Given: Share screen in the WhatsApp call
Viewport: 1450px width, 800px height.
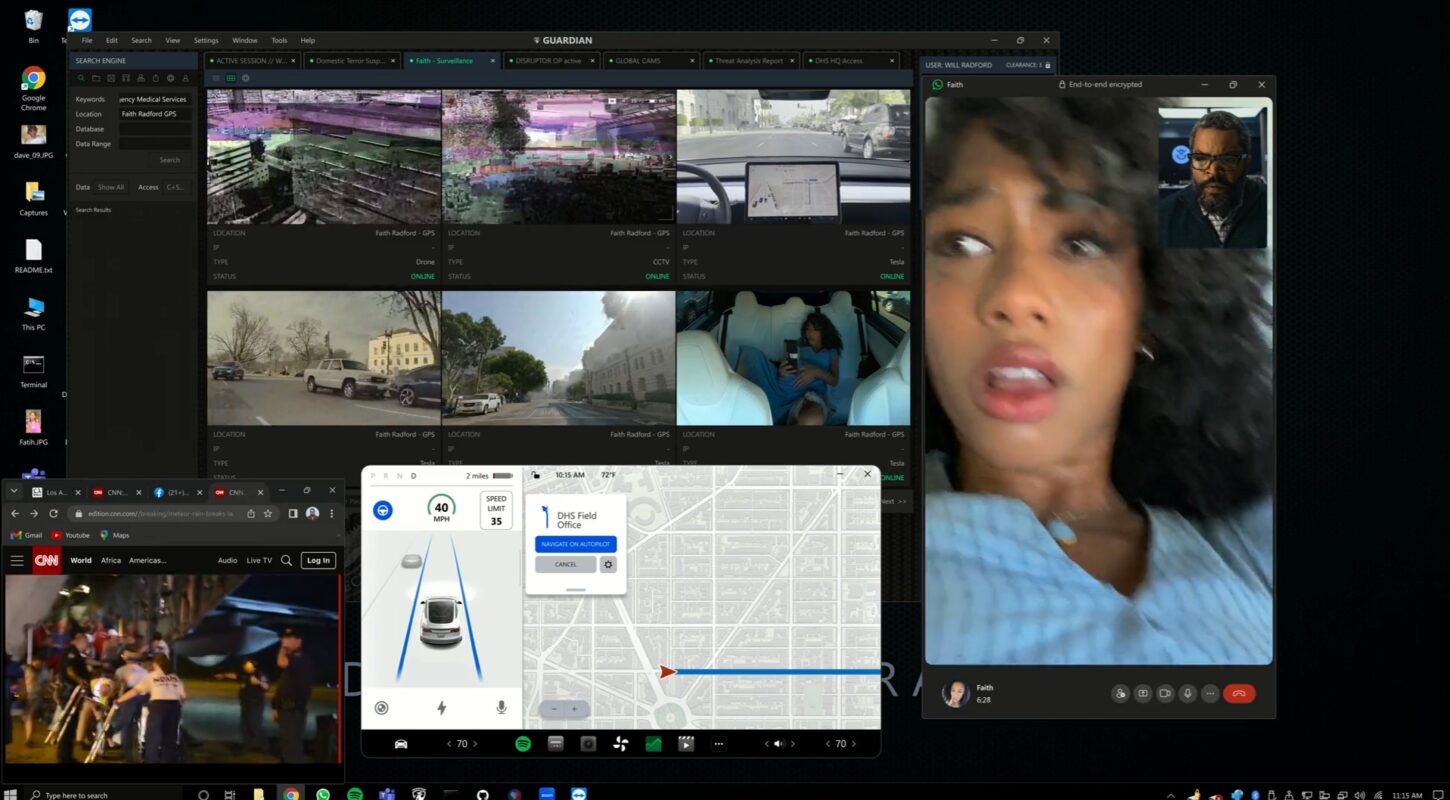Looking at the screenshot, I should click(x=1143, y=693).
